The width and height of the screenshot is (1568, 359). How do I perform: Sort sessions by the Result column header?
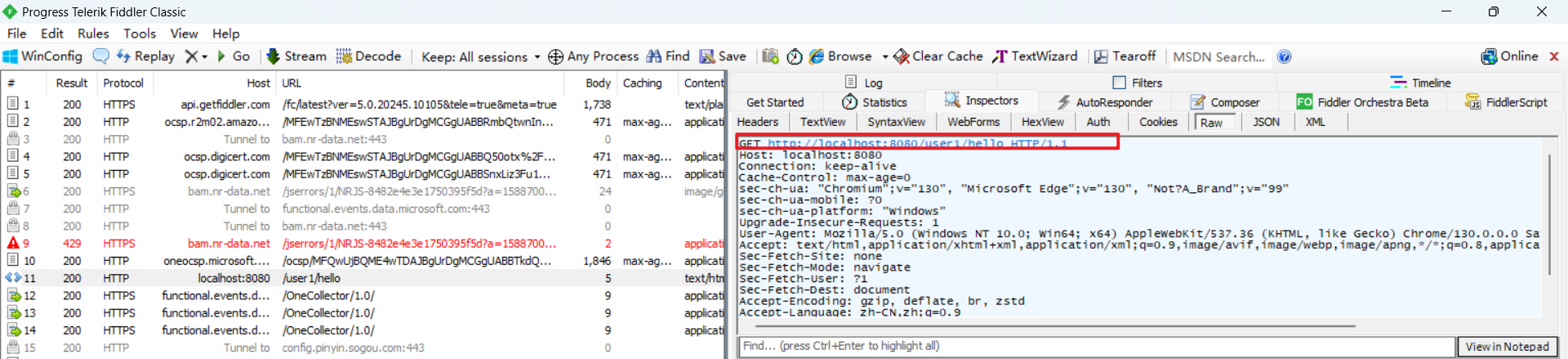[x=71, y=83]
